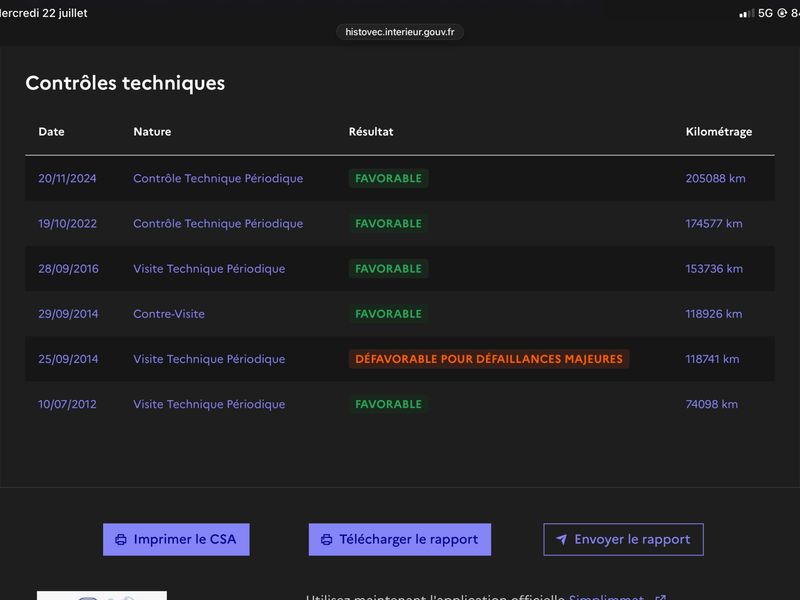This screenshot has height=600, width=800.
Task: Select mileage 205088 km
Action: pos(715,179)
